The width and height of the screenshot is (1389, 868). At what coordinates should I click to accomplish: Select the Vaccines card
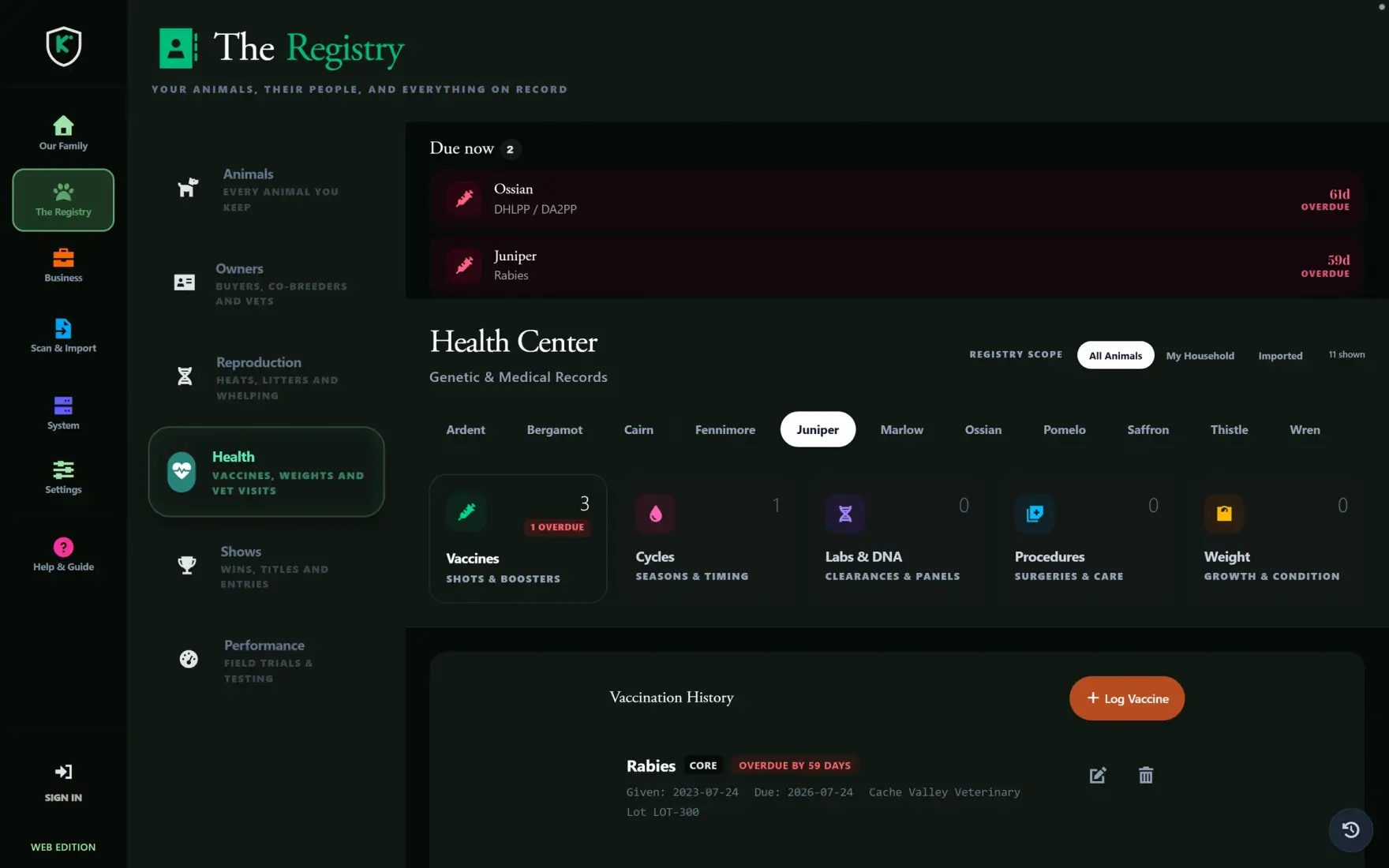(x=518, y=538)
